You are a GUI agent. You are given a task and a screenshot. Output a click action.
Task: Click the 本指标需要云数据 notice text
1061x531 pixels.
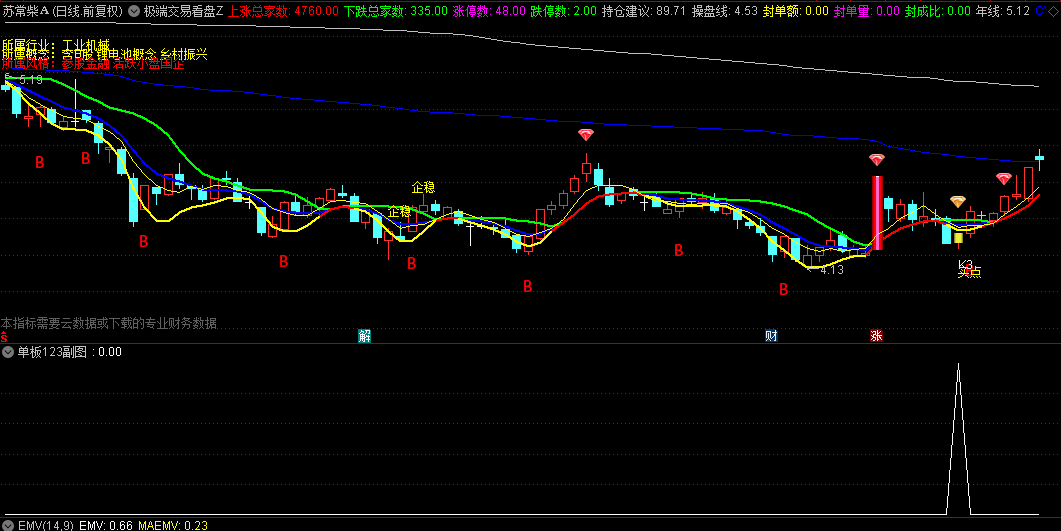[109, 323]
